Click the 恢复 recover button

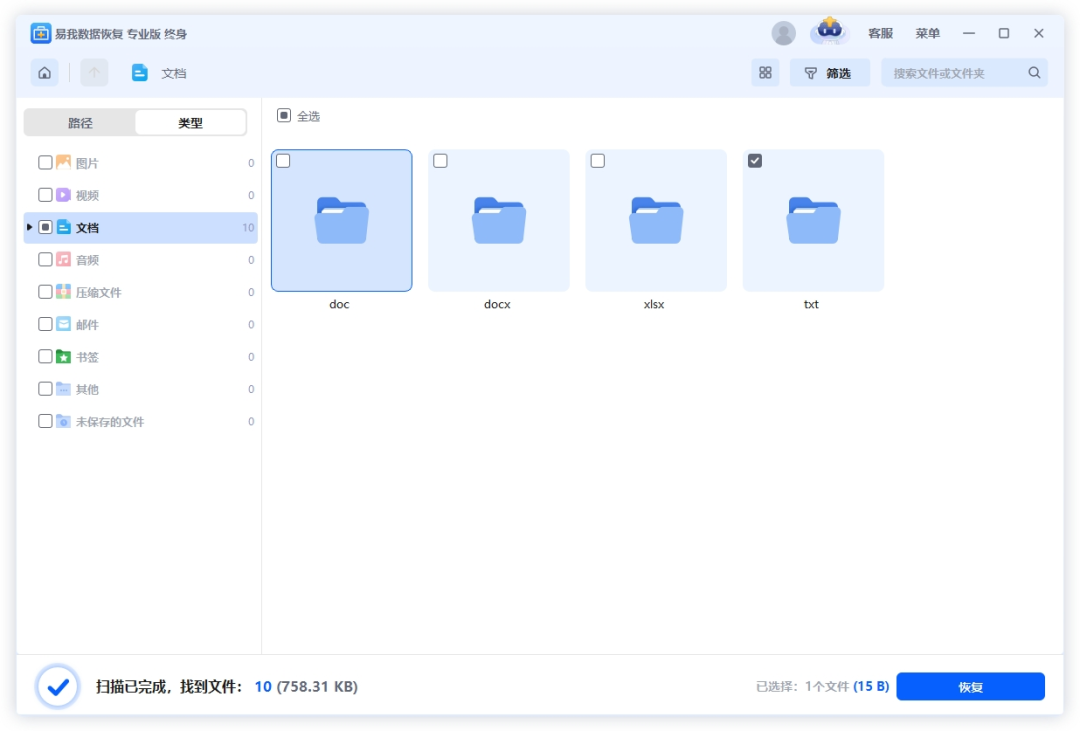pos(970,686)
